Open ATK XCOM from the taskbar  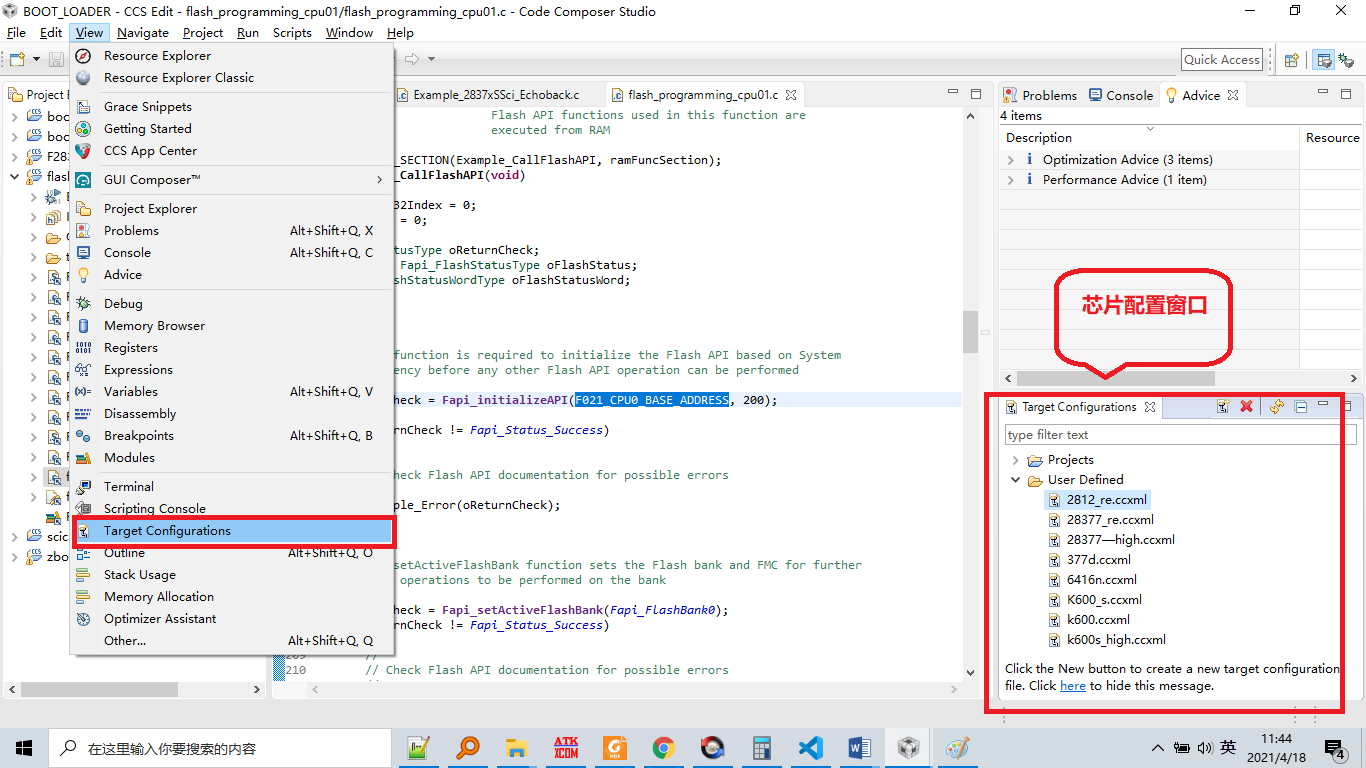pos(565,746)
